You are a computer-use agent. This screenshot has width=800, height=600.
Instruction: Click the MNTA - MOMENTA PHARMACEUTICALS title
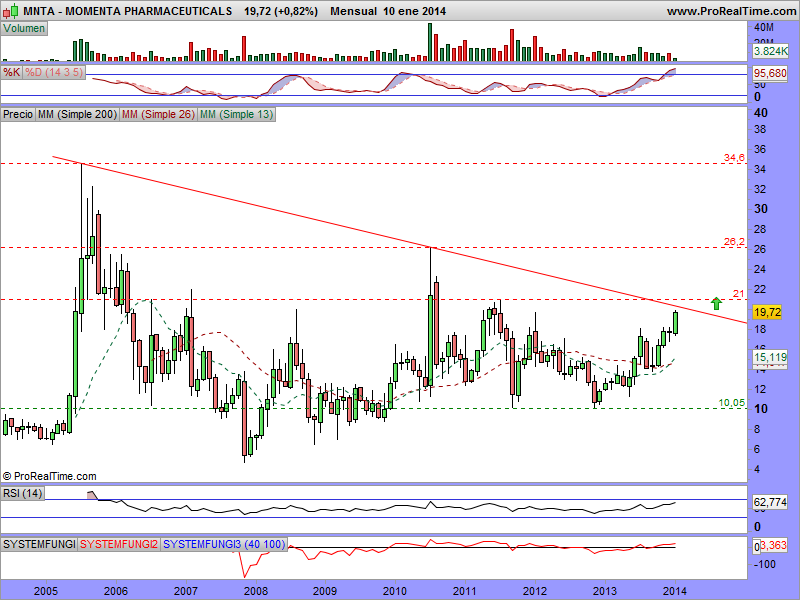(x=128, y=11)
